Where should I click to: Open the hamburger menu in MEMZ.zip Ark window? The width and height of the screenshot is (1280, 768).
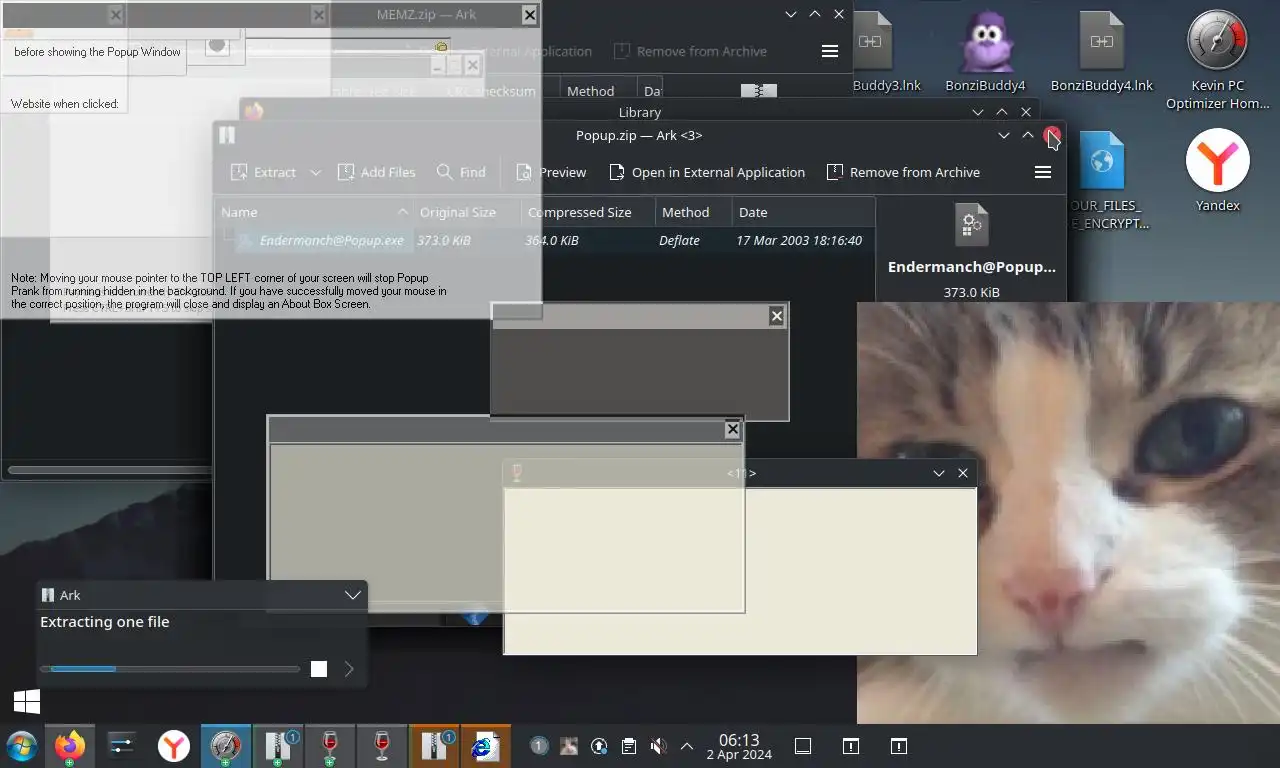[x=830, y=51]
